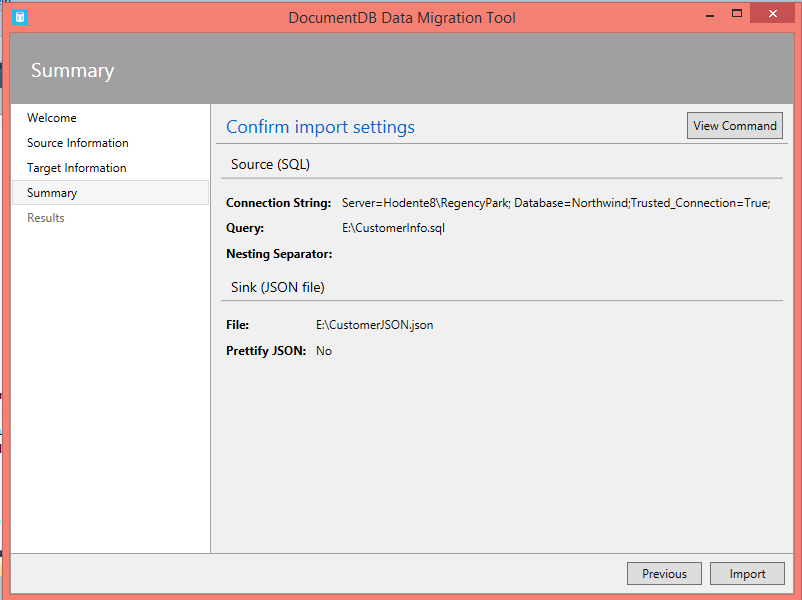Select Welcome in the left navigation
The height and width of the screenshot is (600, 802).
(x=52, y=117)
